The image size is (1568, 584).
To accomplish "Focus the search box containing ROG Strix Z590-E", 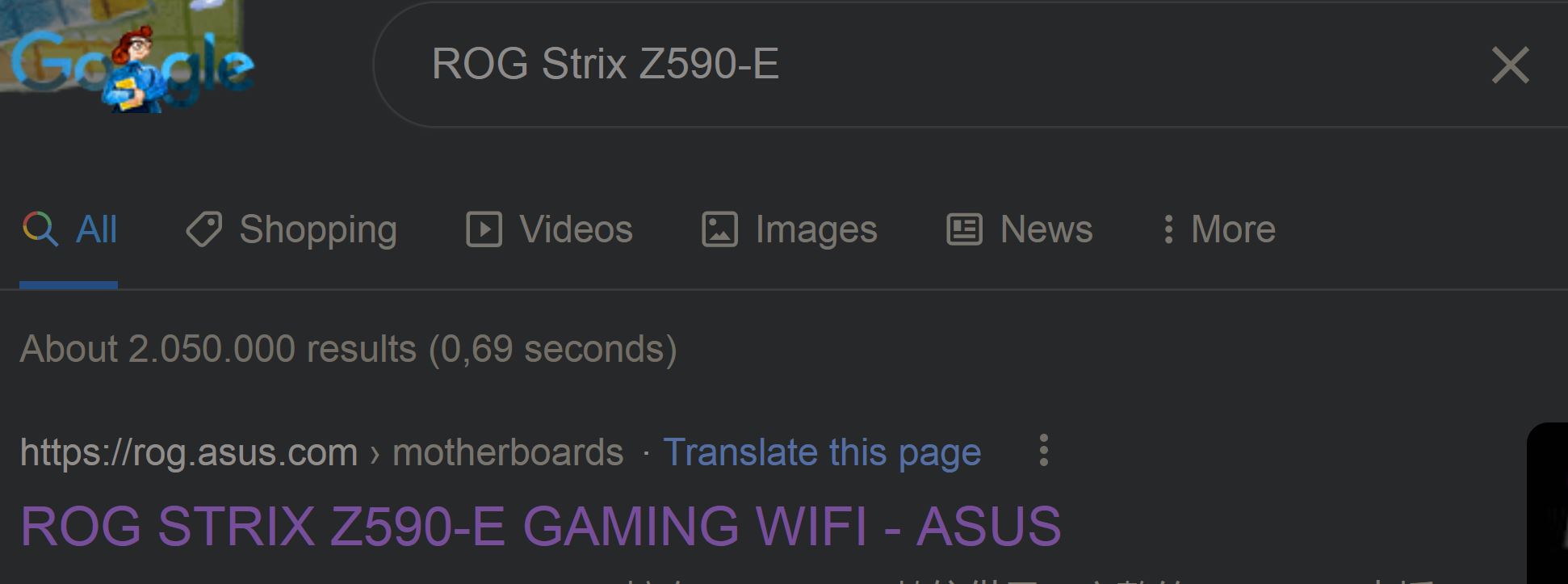I will 929,64.
